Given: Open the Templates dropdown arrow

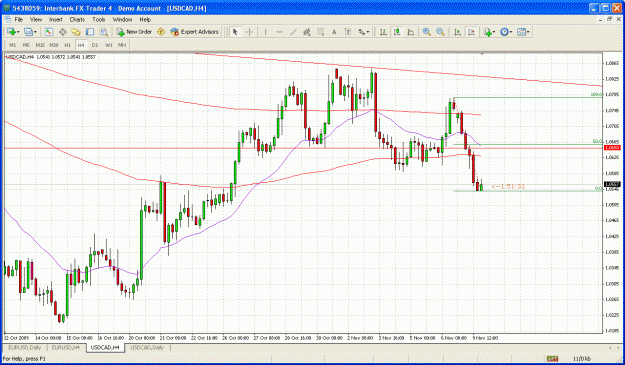Looking at the screenshot, I should tap(528, 32).
